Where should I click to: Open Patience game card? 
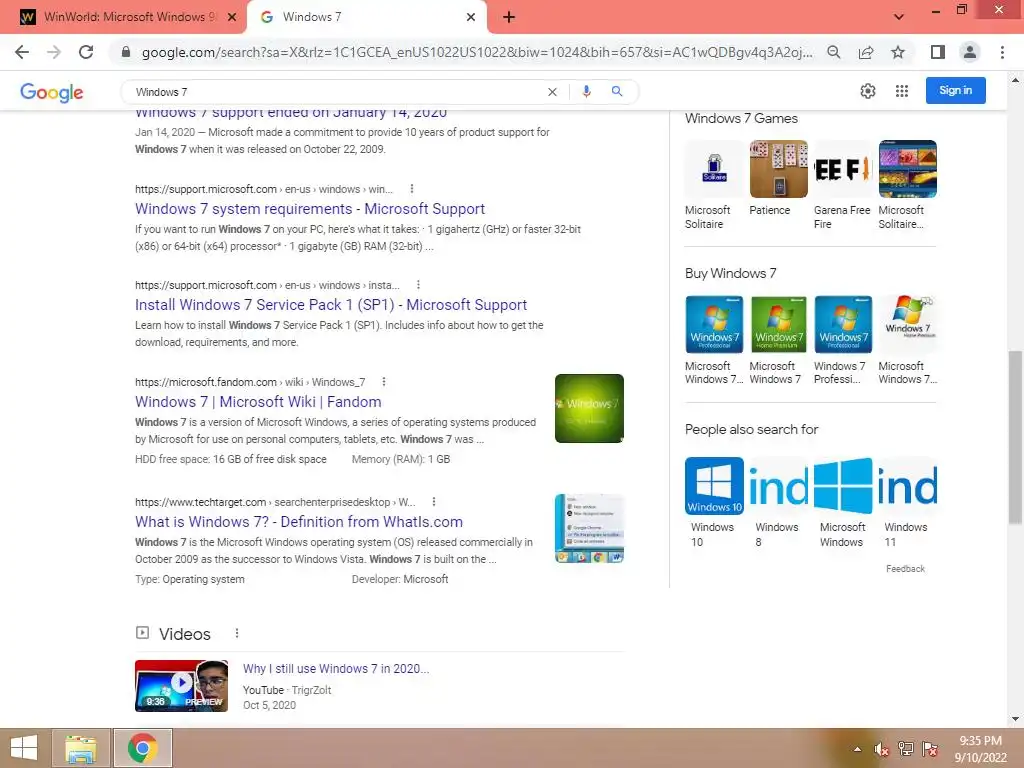[778, 178]
